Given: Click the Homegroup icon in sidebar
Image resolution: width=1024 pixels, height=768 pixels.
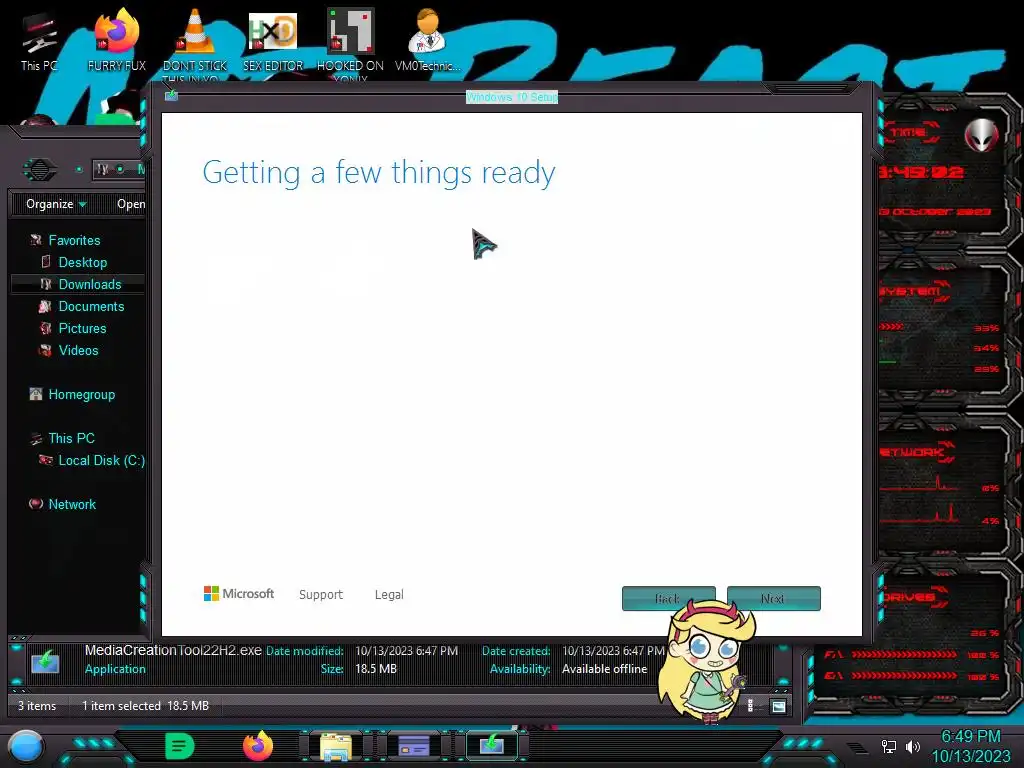Looking at the screenshot, I should coord(36,394).
